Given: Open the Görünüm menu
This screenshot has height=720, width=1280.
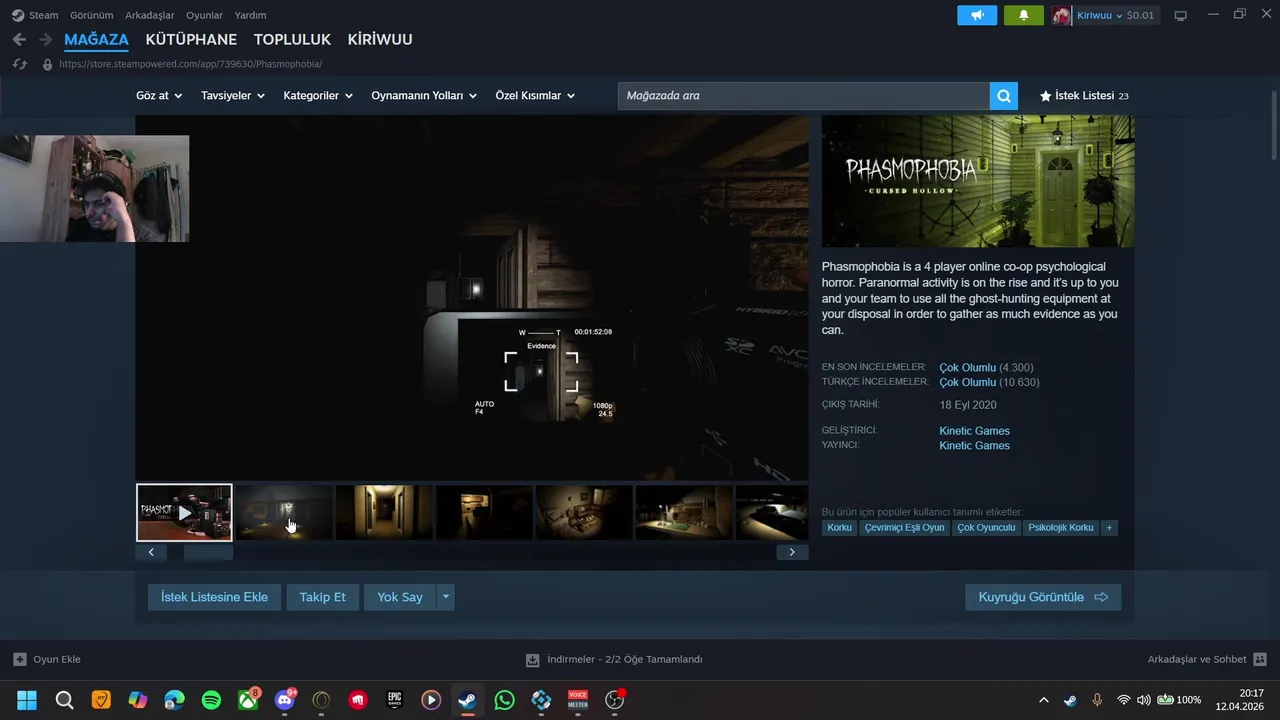Looking at the screenshot, I should (91, 15).
